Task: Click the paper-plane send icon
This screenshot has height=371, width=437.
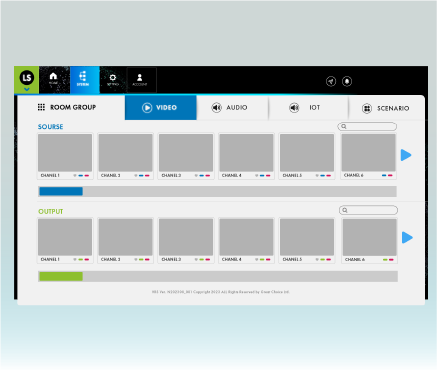Action: (x=331, y=81)
